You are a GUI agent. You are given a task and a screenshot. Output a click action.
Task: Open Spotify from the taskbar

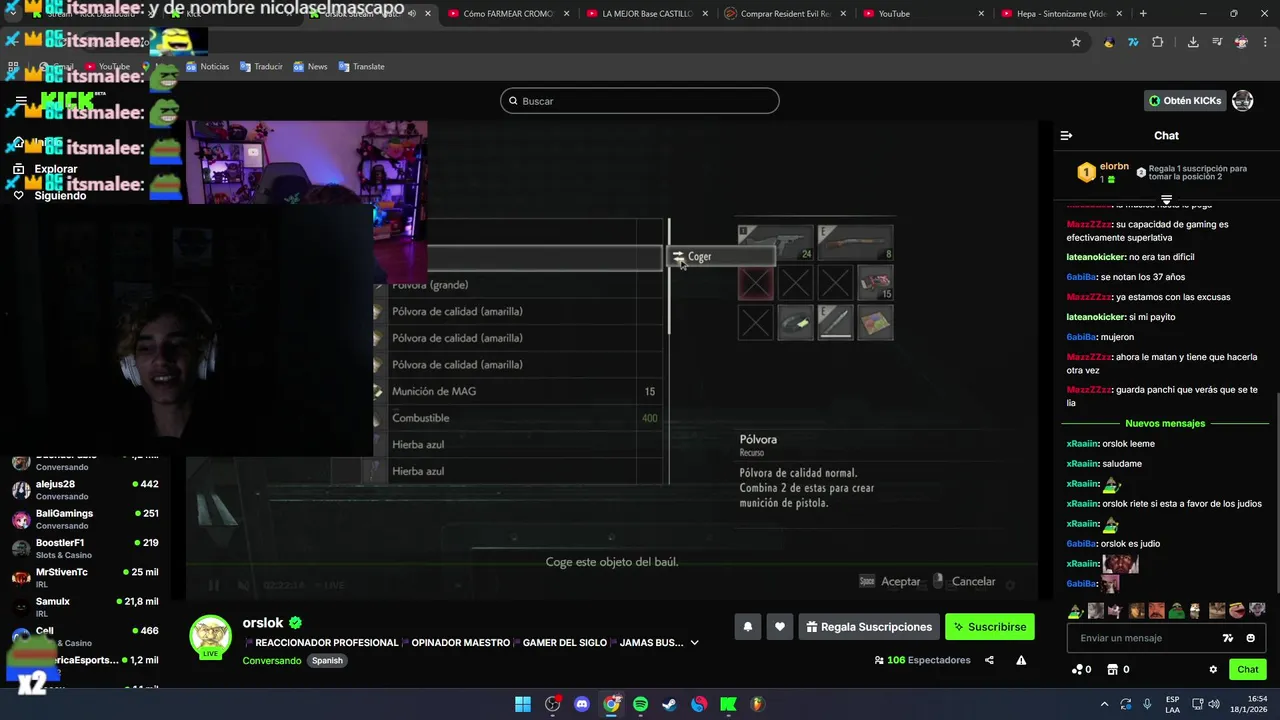(x=640, y=704)
